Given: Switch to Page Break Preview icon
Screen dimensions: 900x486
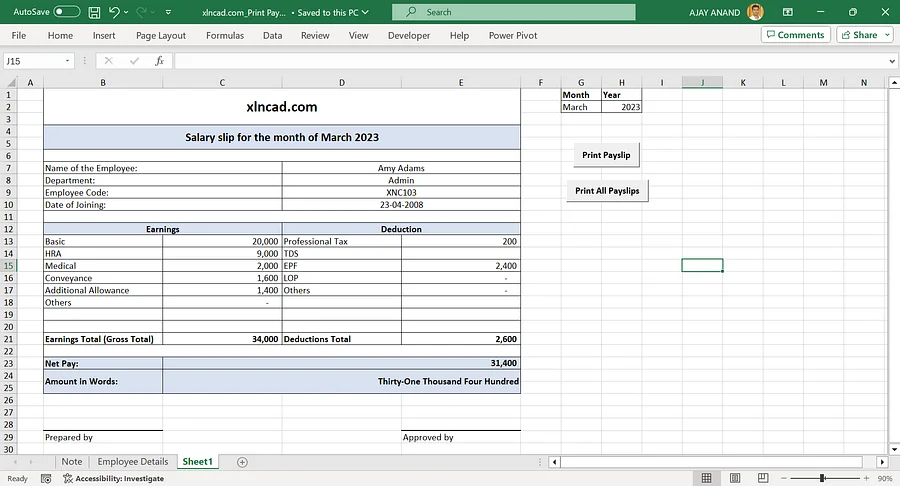Looking at the screenshot, I should click(x=763, y=478).
